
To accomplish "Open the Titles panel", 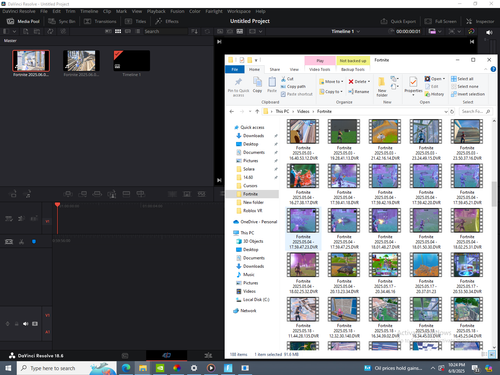I will pos(135,21).
